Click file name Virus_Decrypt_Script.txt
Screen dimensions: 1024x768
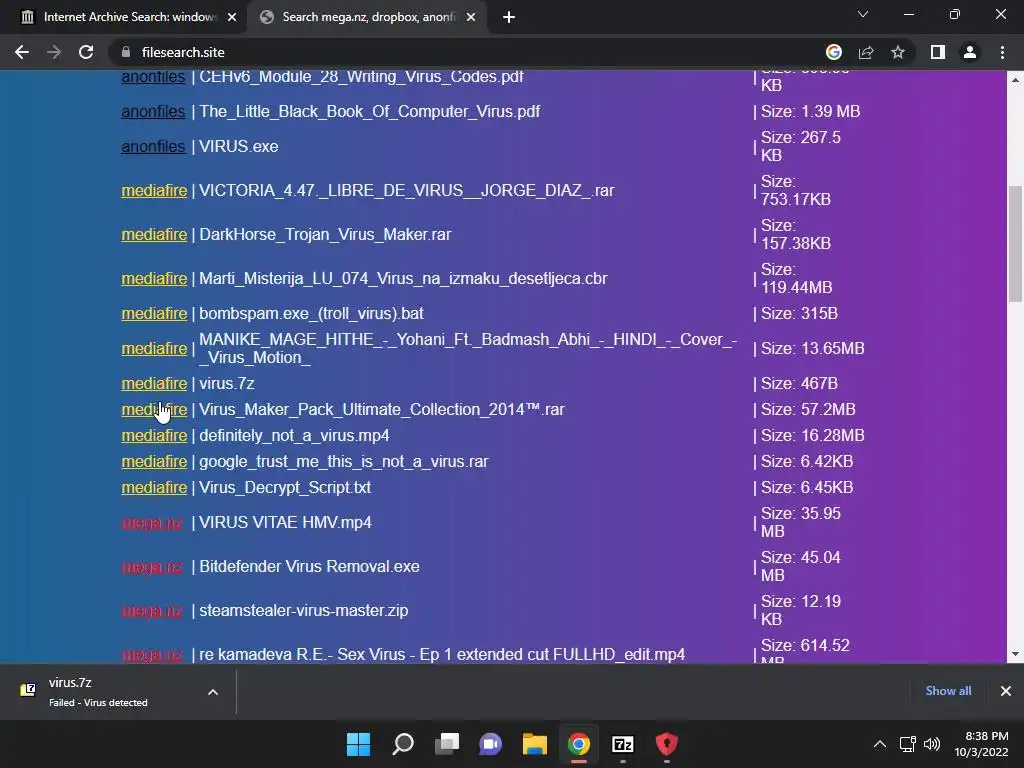pos(285,488)
